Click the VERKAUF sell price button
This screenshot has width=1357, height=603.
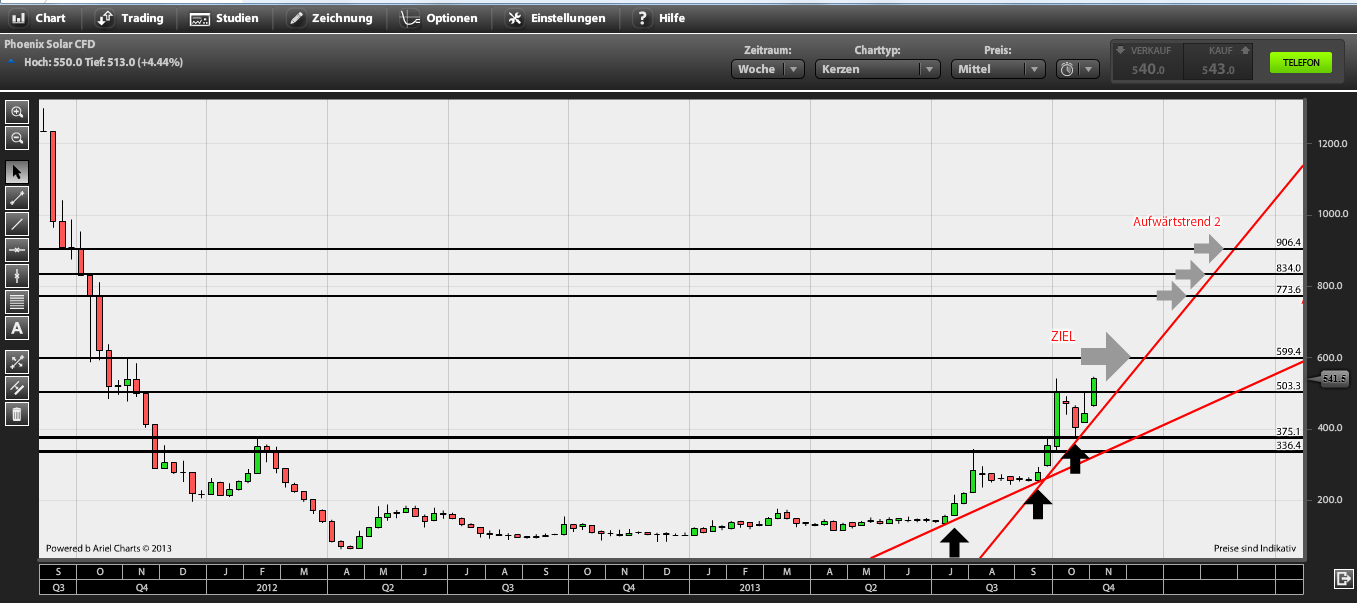tap(1148, 62)
